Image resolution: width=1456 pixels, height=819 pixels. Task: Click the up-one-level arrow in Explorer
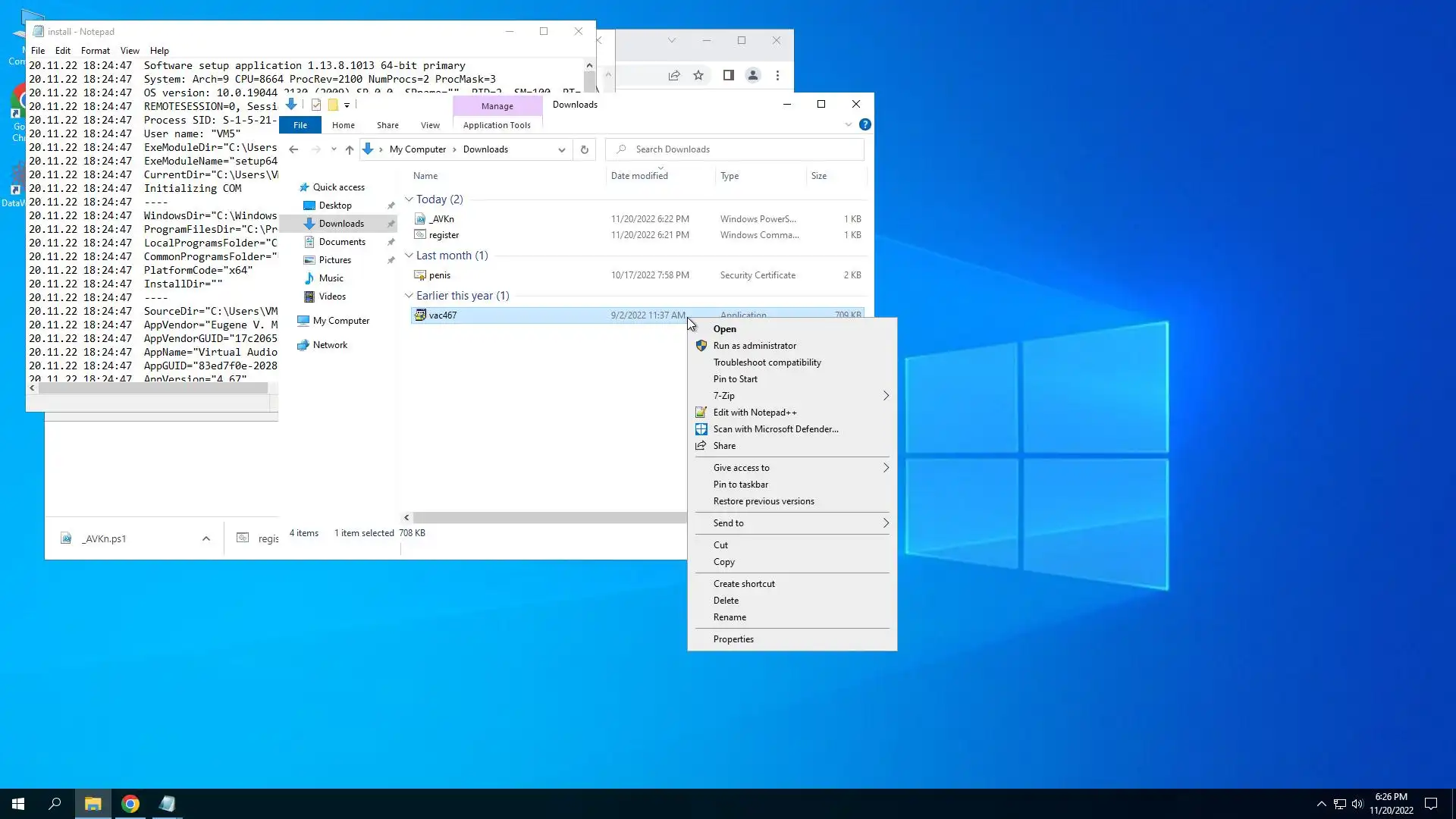tap(349, 150)
